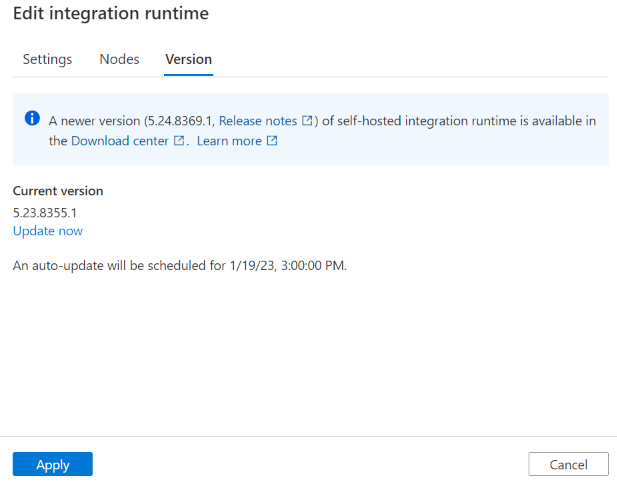Go to the Download center link

[120, 141]
